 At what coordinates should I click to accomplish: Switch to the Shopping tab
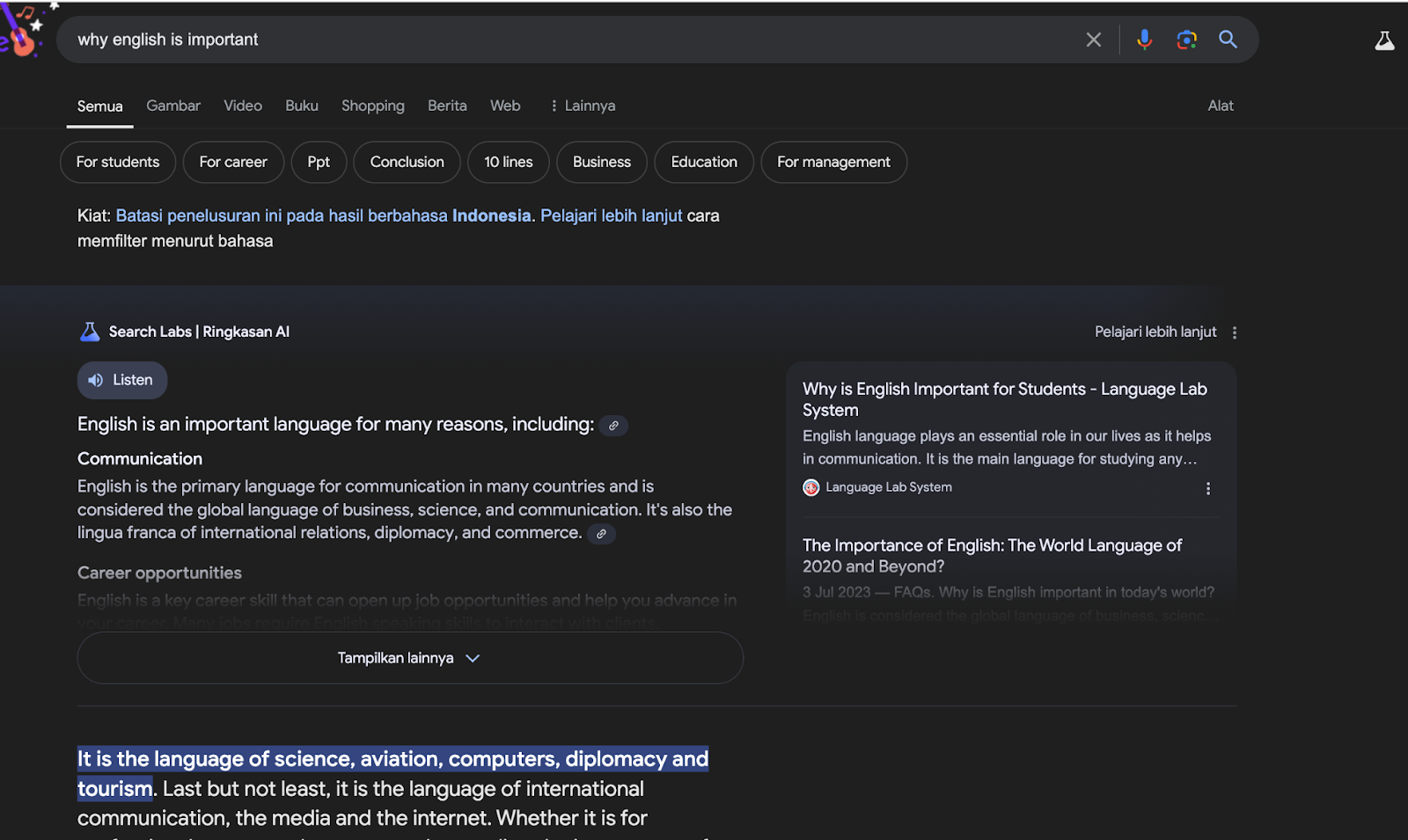(x=373, y=106)
